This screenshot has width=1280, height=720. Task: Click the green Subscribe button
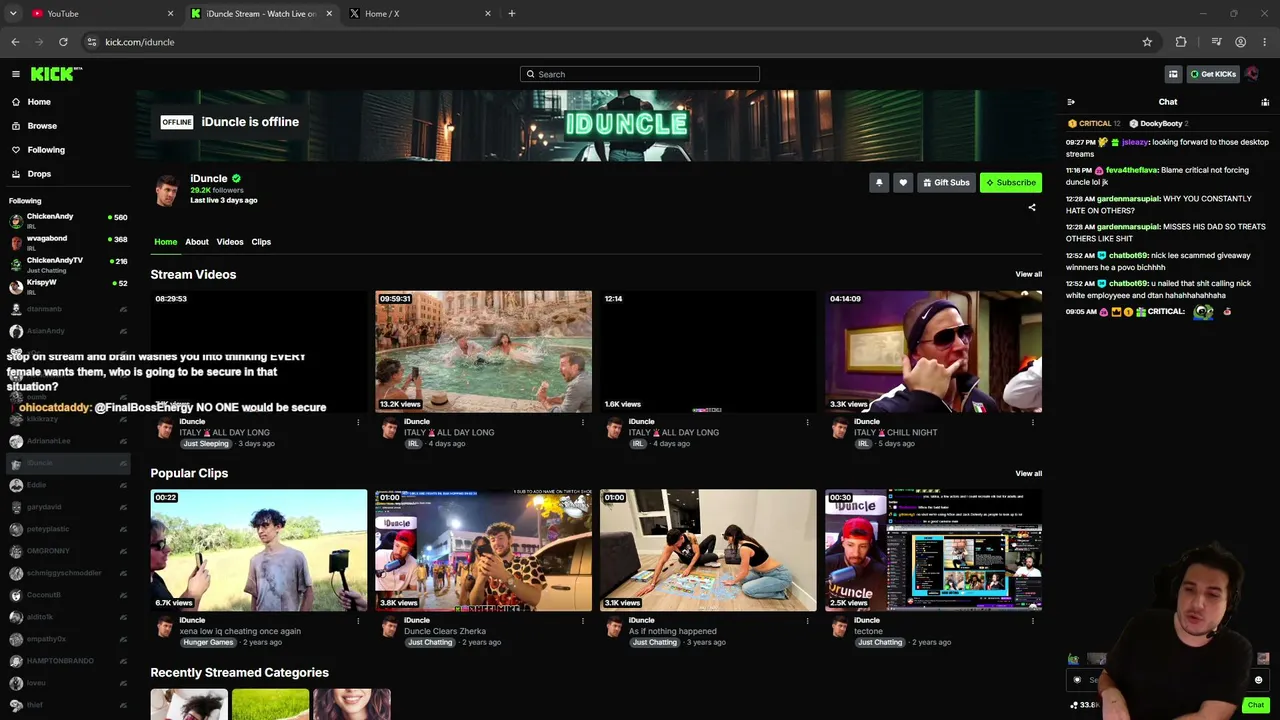pos(1011,182)
